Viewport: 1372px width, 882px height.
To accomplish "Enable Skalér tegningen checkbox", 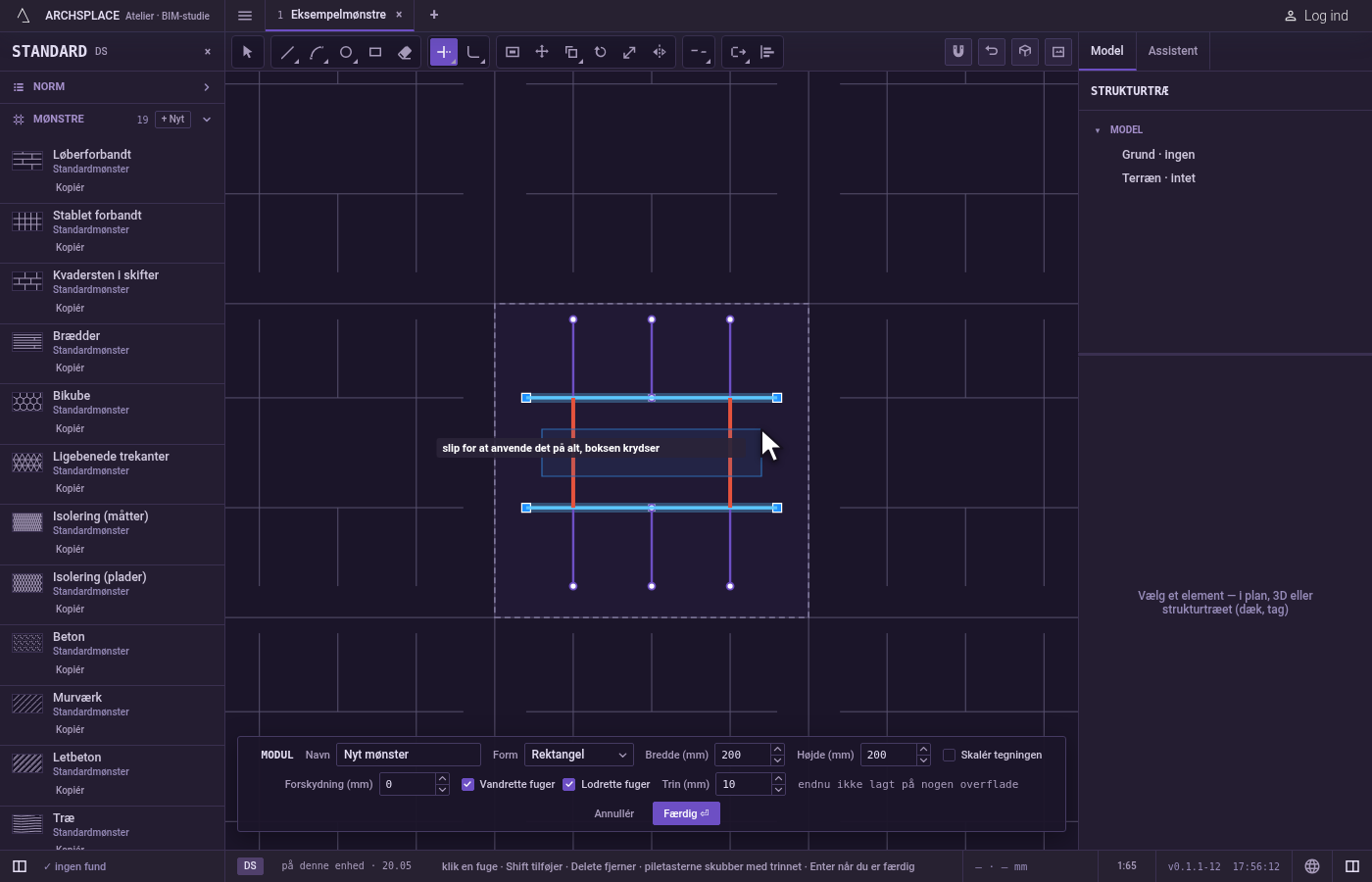I will 949,755.
